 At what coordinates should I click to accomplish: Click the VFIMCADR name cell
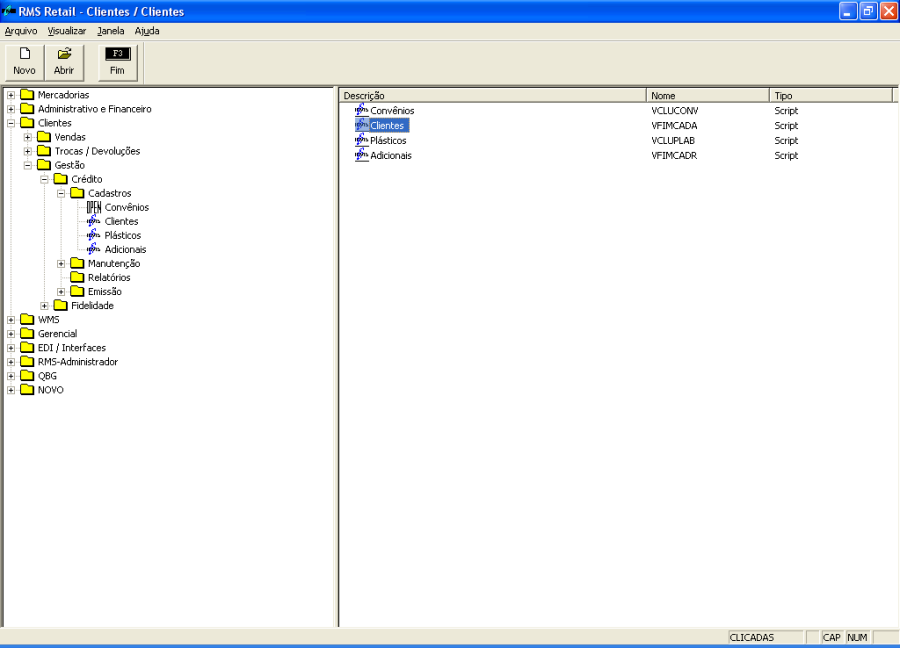point(674,156)
